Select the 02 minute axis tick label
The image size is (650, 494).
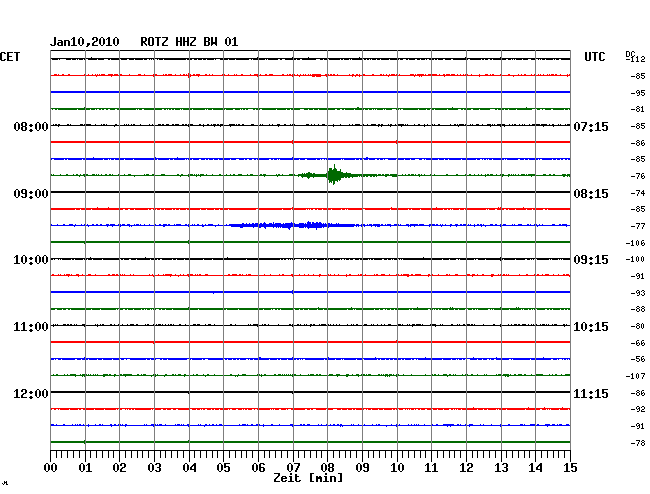pos(119,468)
